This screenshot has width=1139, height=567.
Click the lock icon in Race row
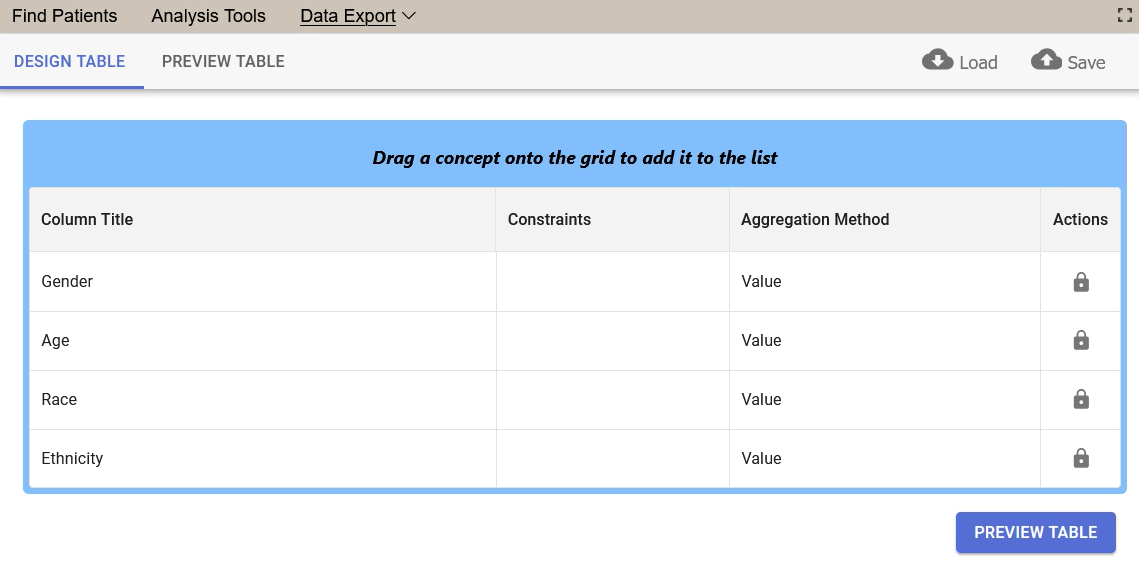[1080, 400]
